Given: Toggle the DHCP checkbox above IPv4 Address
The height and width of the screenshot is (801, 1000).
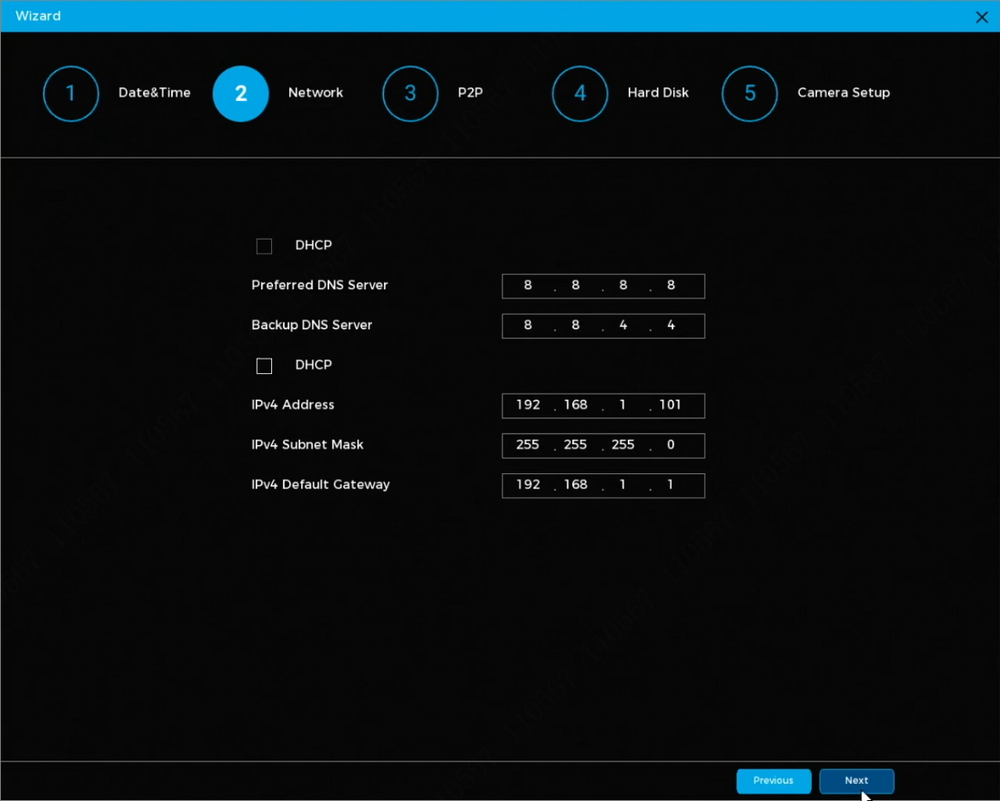Looking at the screenshot, I should pyautogui.click(x=264, y=366).
